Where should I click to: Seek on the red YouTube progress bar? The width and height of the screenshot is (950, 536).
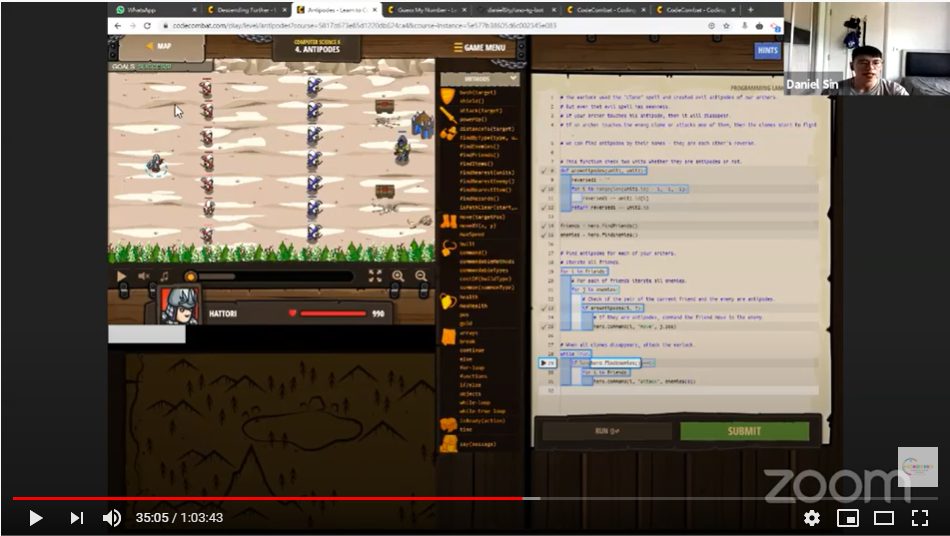267,498
